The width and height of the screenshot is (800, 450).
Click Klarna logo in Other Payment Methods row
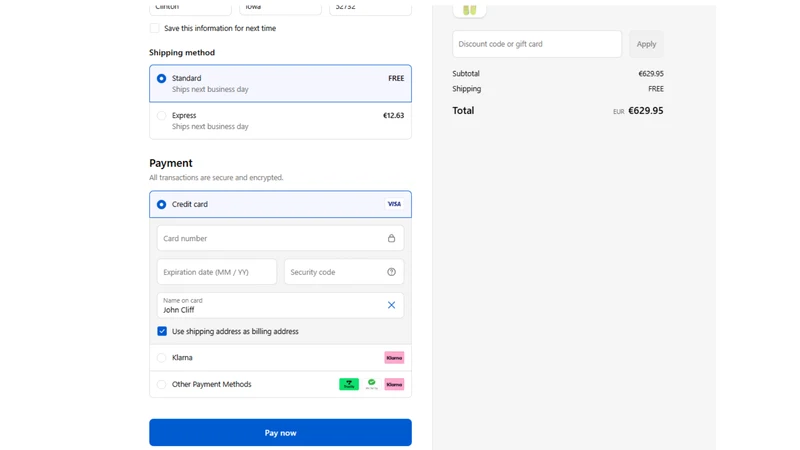click(394, 384)
